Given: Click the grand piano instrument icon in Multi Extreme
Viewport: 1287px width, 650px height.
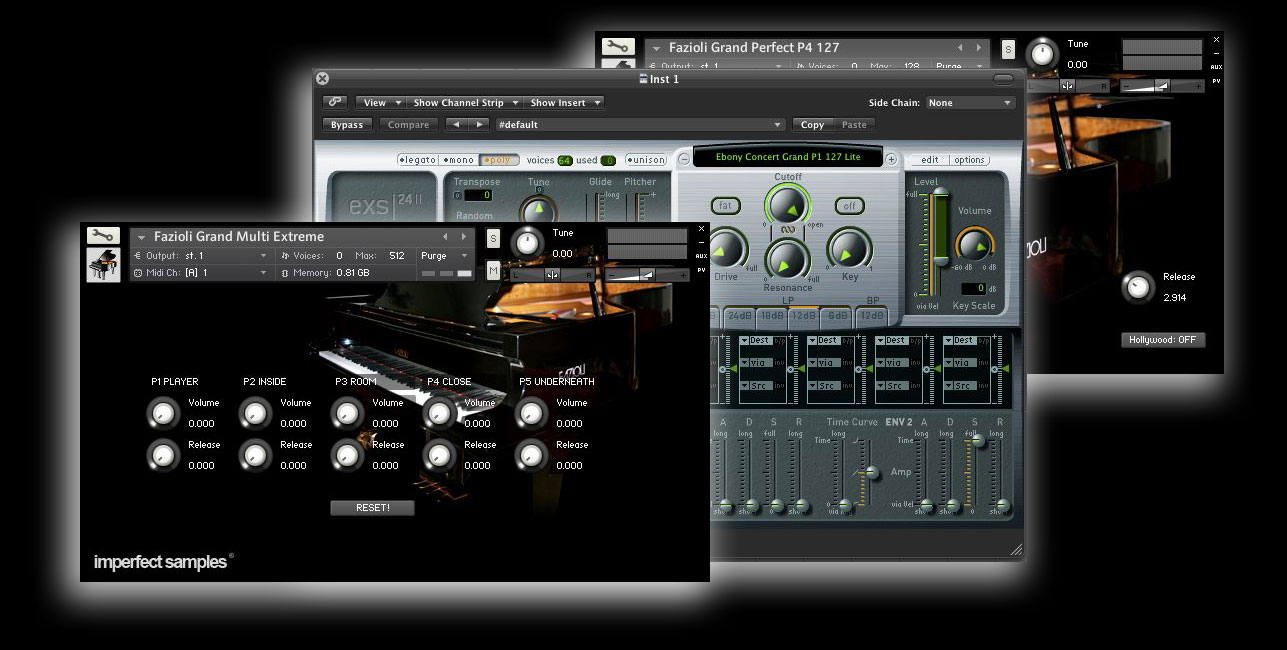Looking at the screenshot, I should 103,265.
